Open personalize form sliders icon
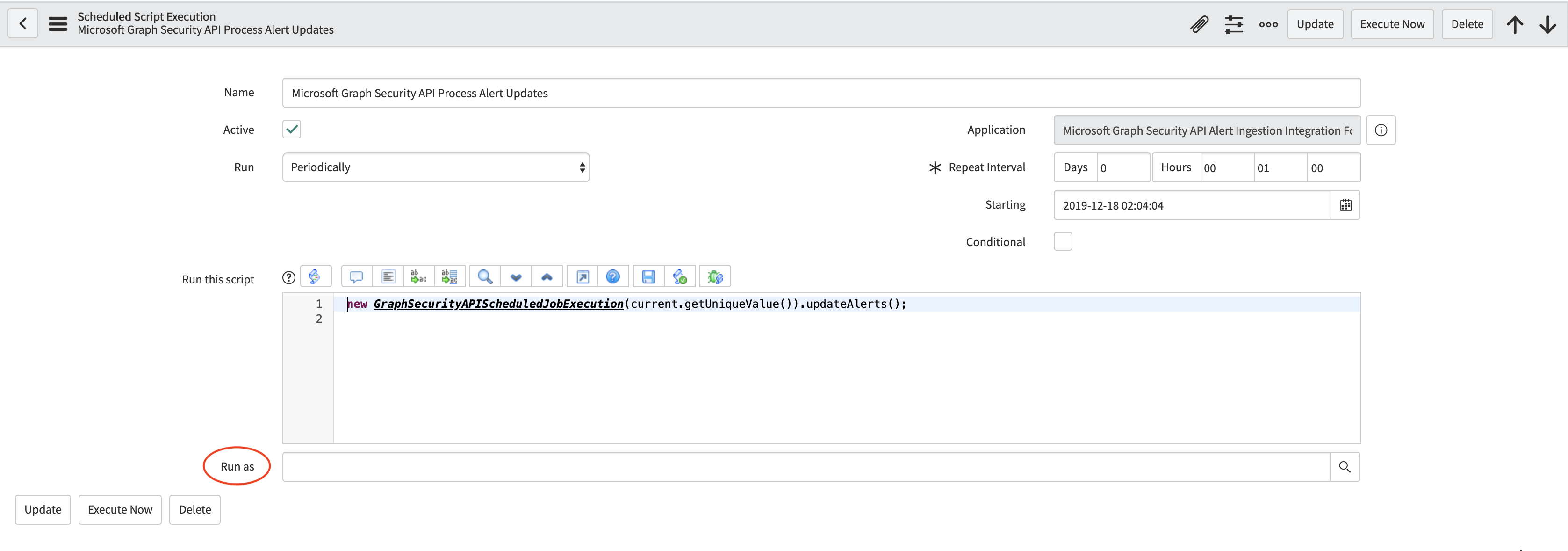1568x551 pixels. click(1234, 24)
